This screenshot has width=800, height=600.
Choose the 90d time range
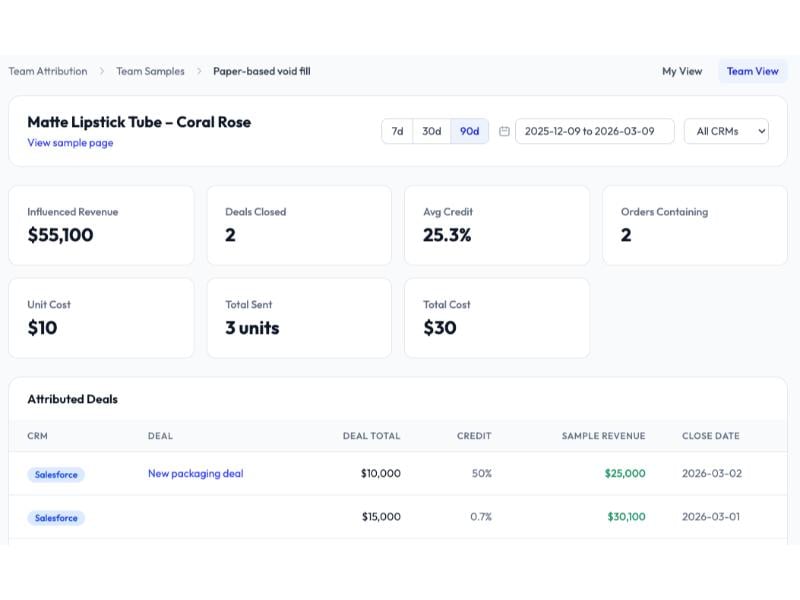coord(469,131)
